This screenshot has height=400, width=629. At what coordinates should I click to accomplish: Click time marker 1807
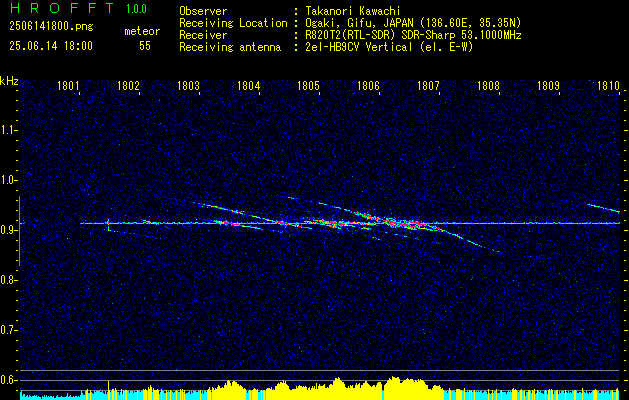click(428, 85)
